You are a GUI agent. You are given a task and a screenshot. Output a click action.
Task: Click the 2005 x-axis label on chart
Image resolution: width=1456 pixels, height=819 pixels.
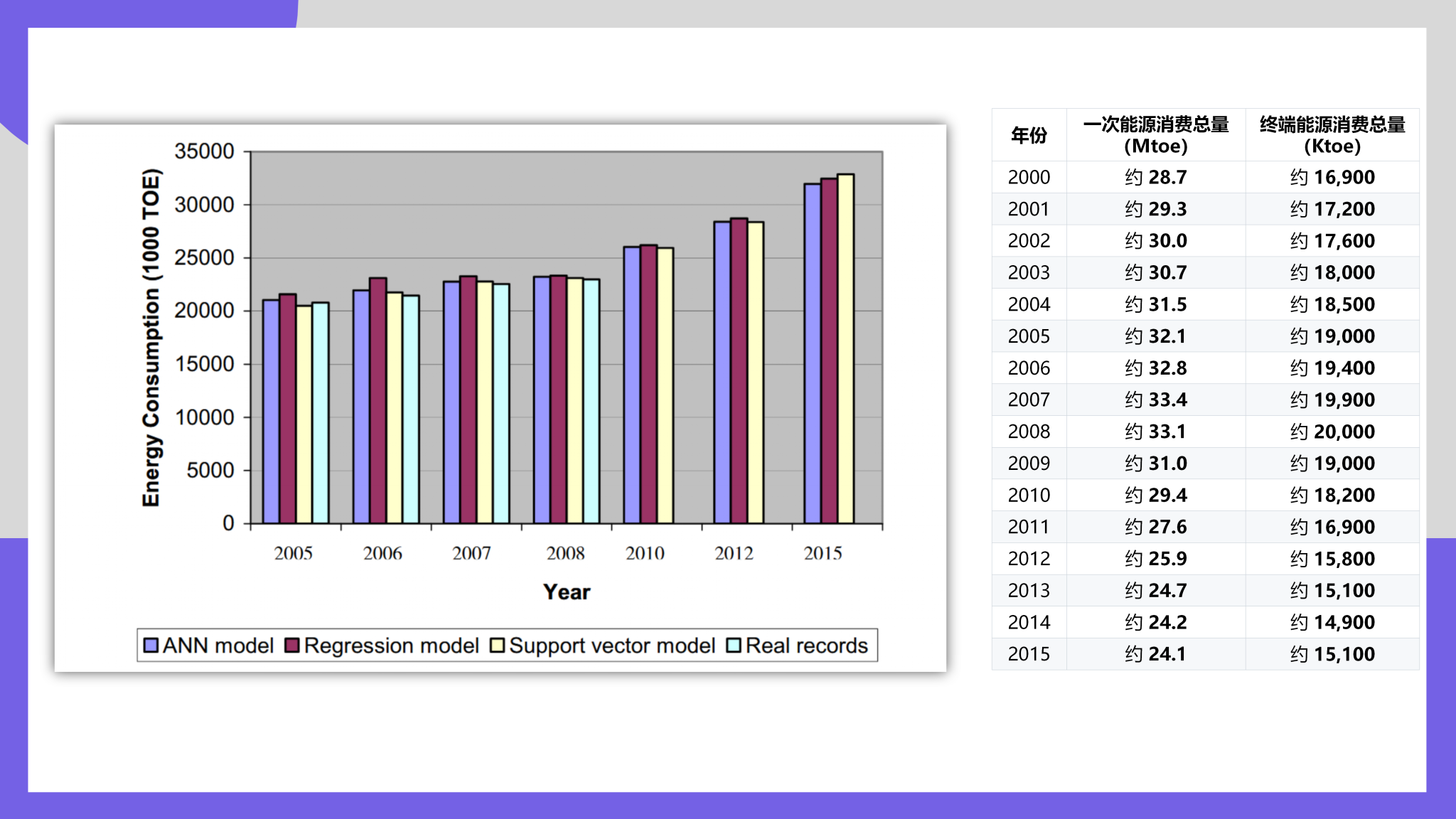tap(293, 553)
